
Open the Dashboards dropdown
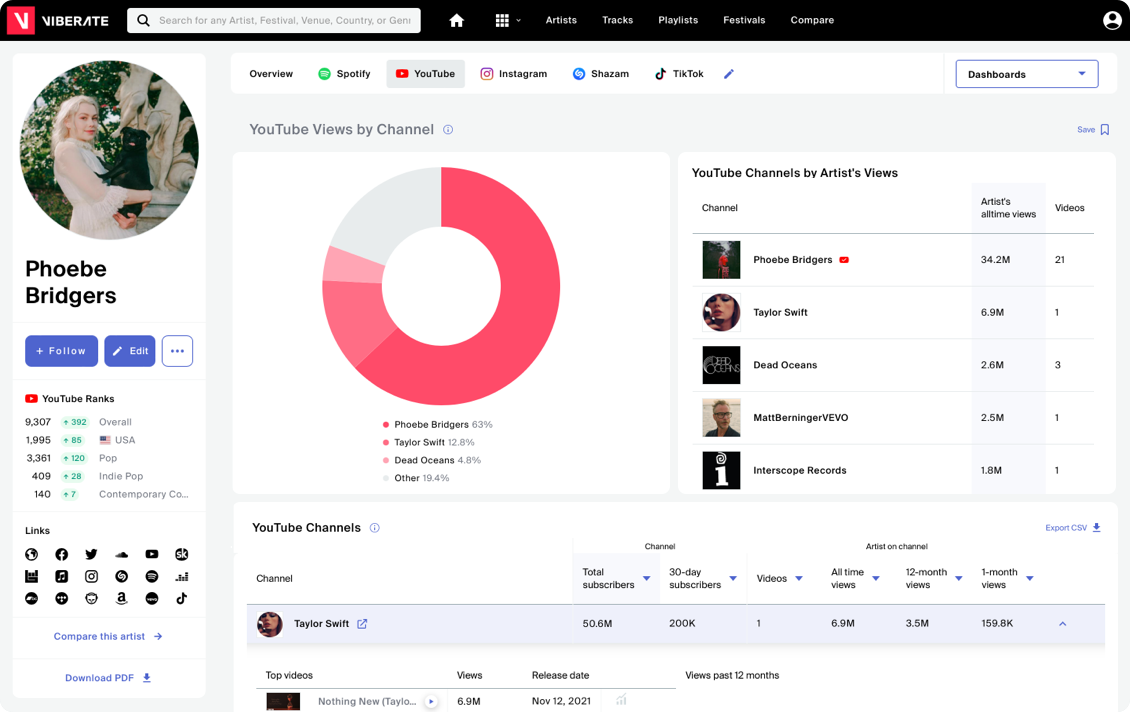[x=1027, y=74]
